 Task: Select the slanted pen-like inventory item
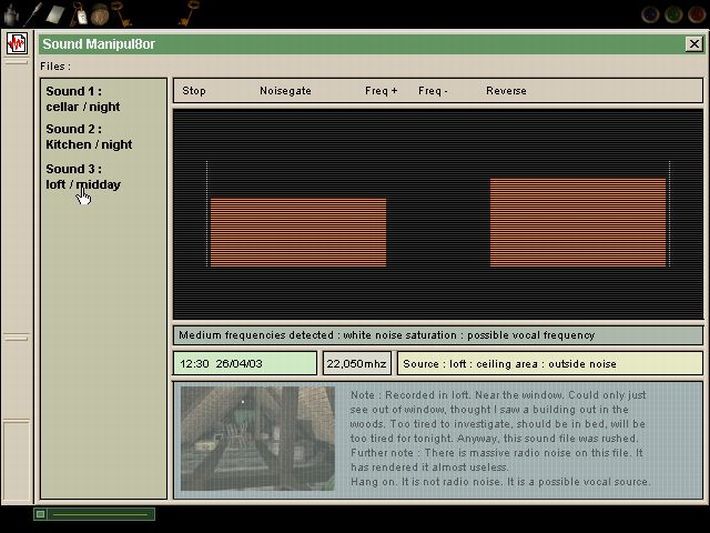(33, 13)
